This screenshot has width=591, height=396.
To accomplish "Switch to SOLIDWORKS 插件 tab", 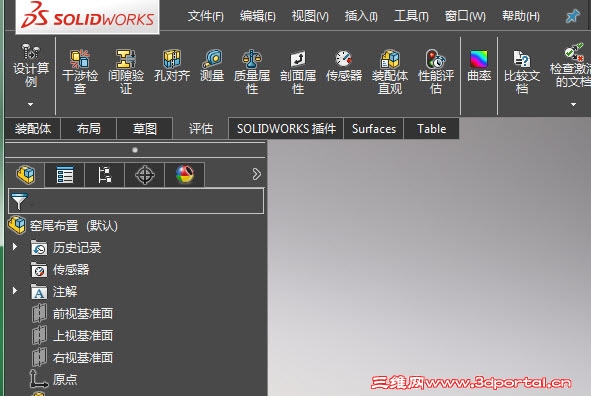I will click(286, 128).
